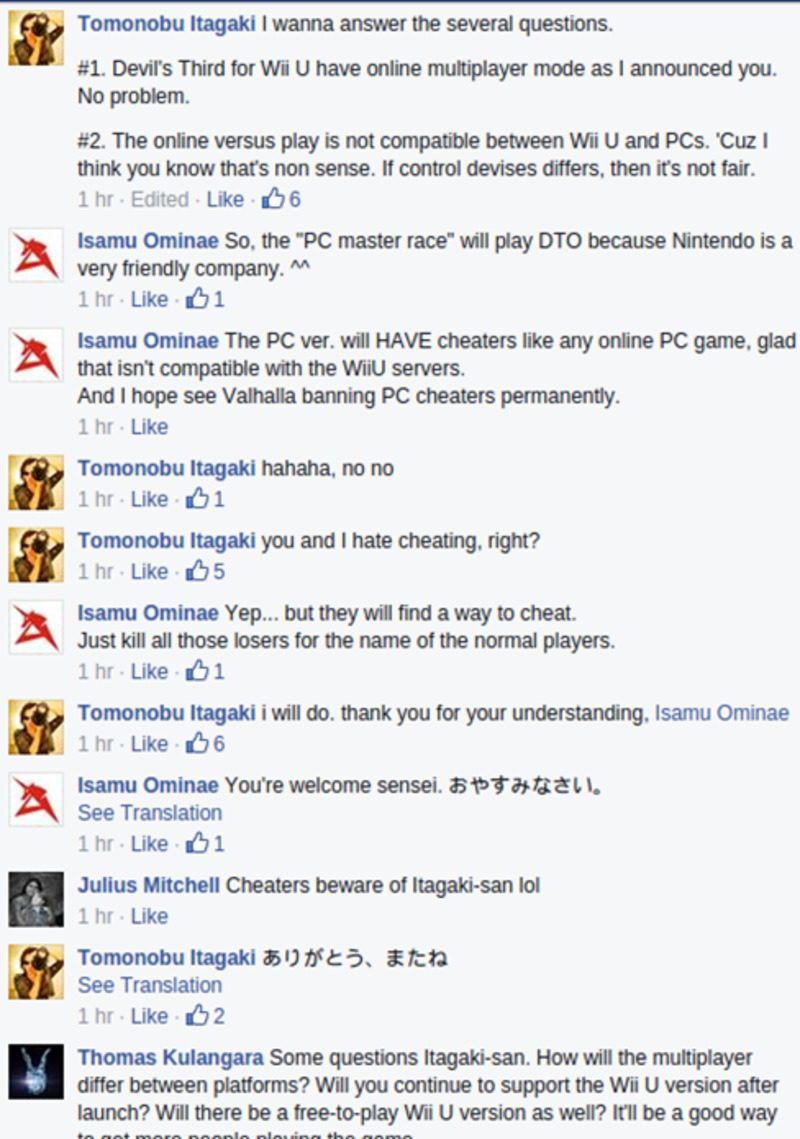Viewport: 800px width, 1139px height.
Task: Click thumbs-up icon on "You're welcome sensei" comment
Action: 197,843
